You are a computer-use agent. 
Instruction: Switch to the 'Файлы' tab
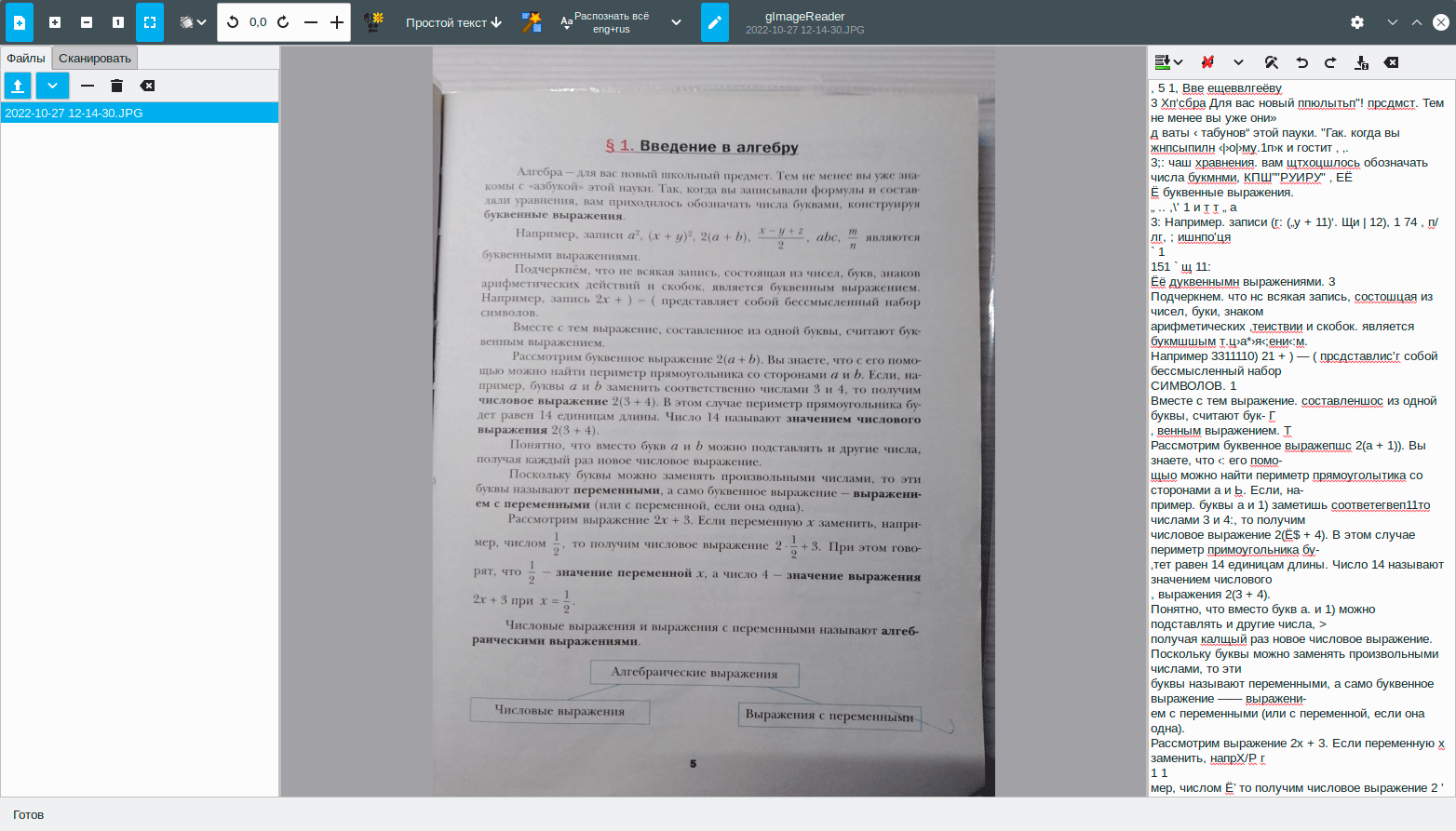point(26,58)
